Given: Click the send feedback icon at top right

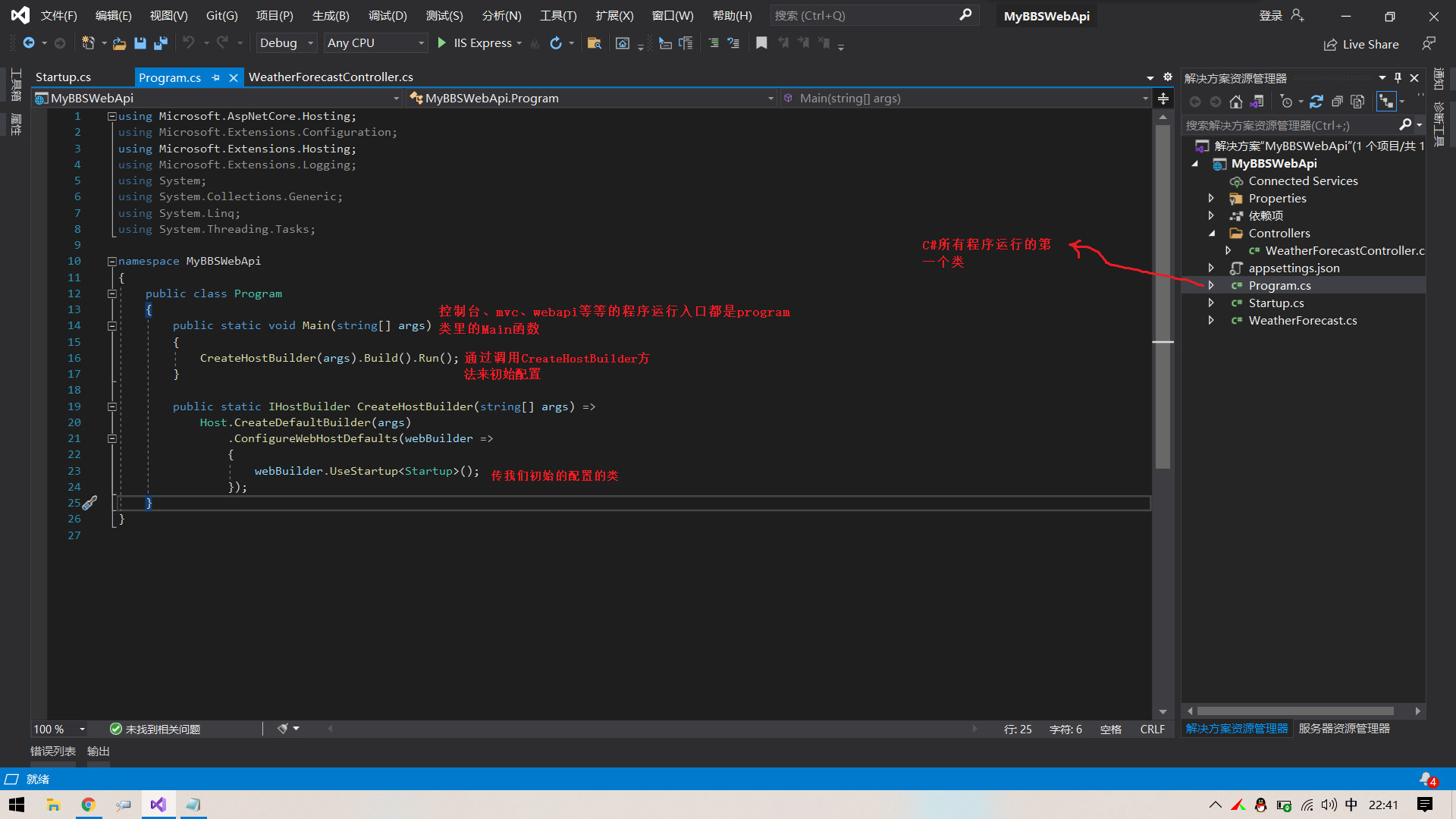Looking at the screenshot, I should coord(1429,44).
